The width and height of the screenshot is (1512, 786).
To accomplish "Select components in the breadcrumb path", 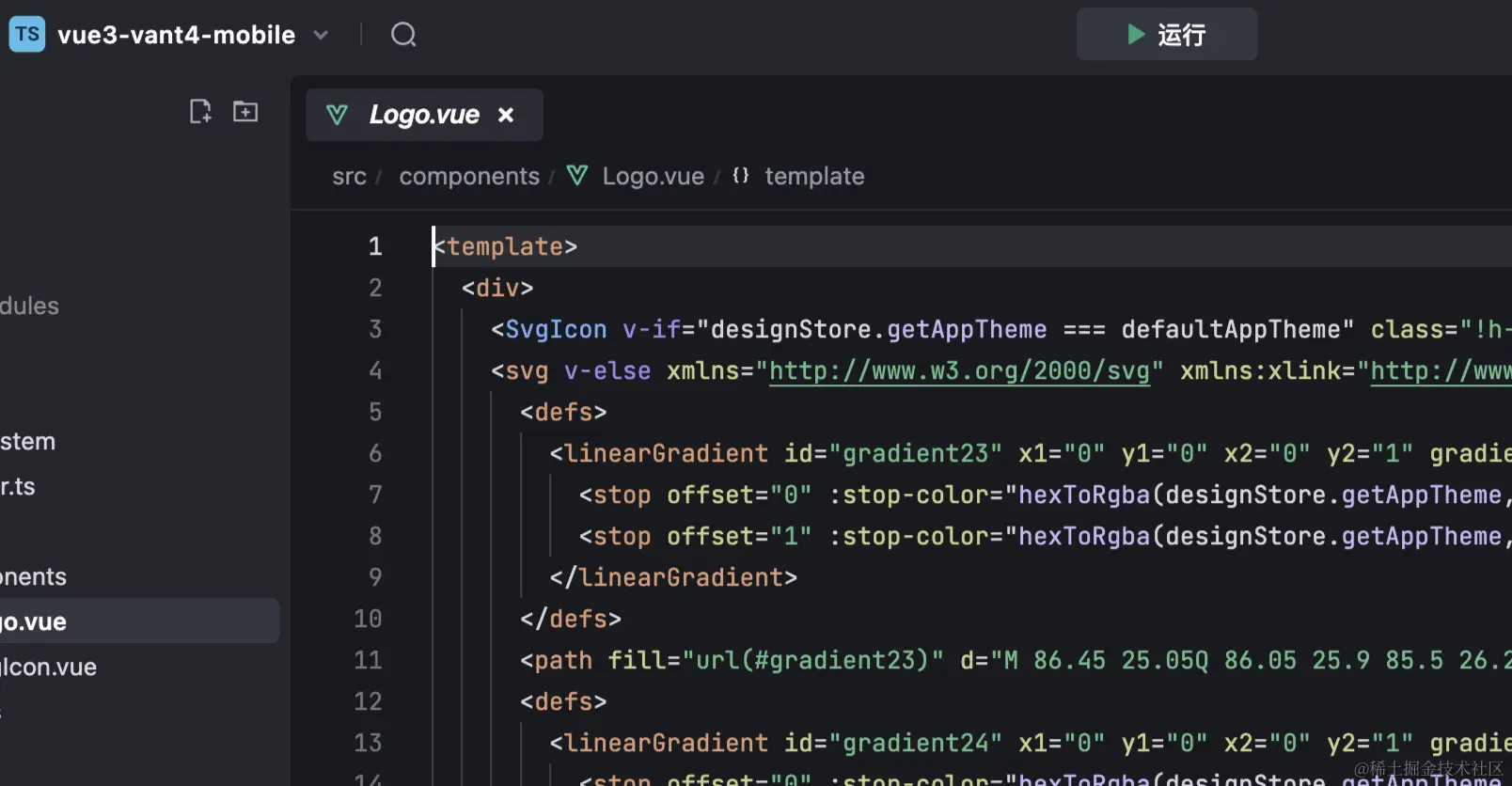I will [x=469, y=177].
